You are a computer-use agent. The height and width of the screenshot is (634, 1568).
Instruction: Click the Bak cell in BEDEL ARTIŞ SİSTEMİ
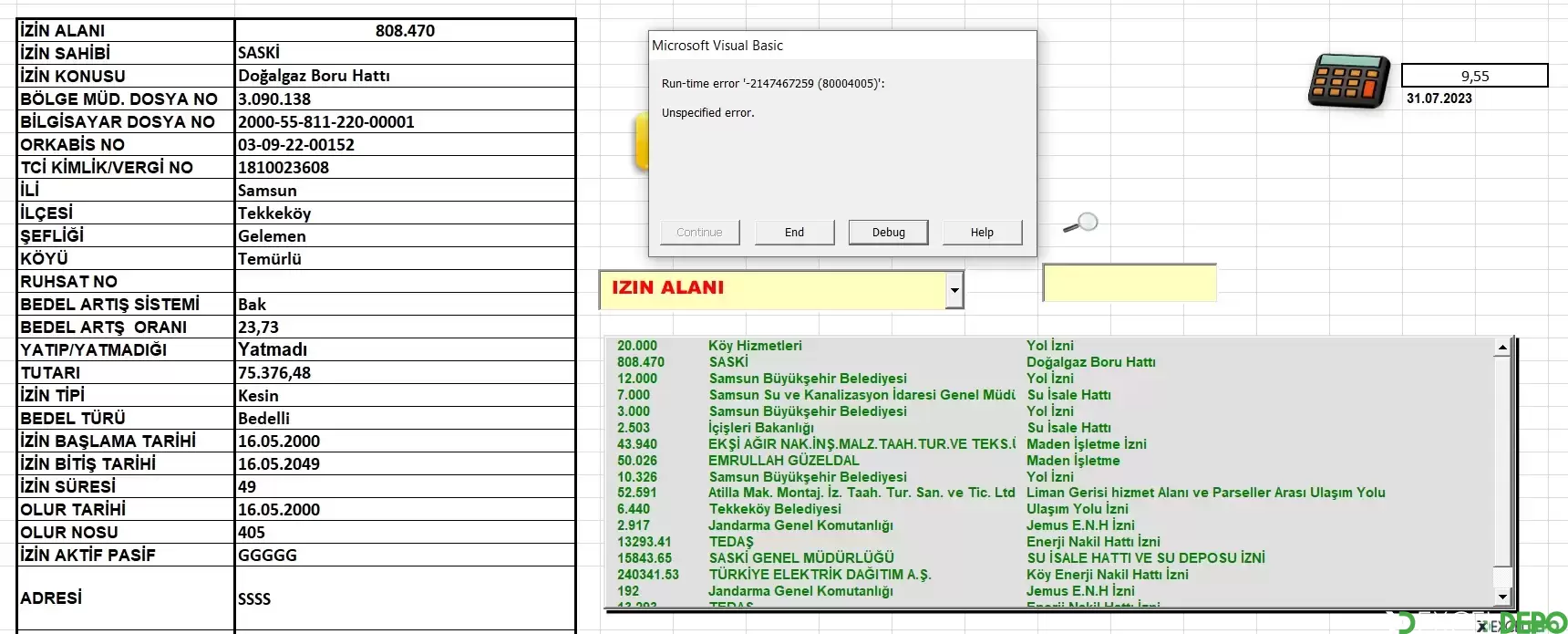(405, 304)
